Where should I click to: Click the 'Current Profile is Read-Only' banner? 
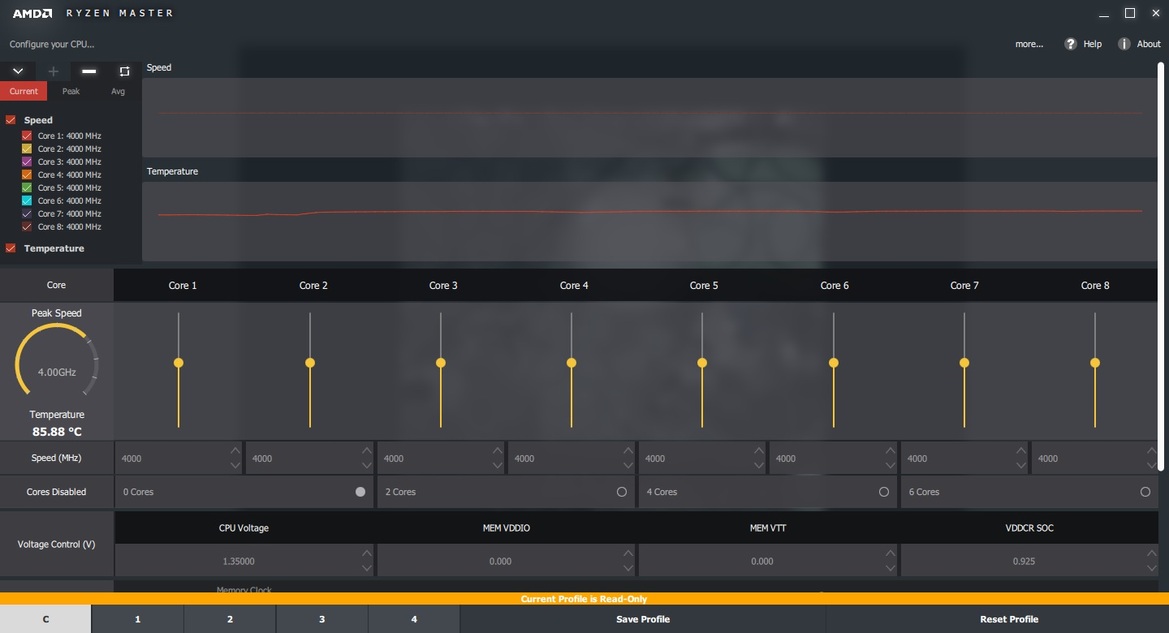click(x=584, y=599)
